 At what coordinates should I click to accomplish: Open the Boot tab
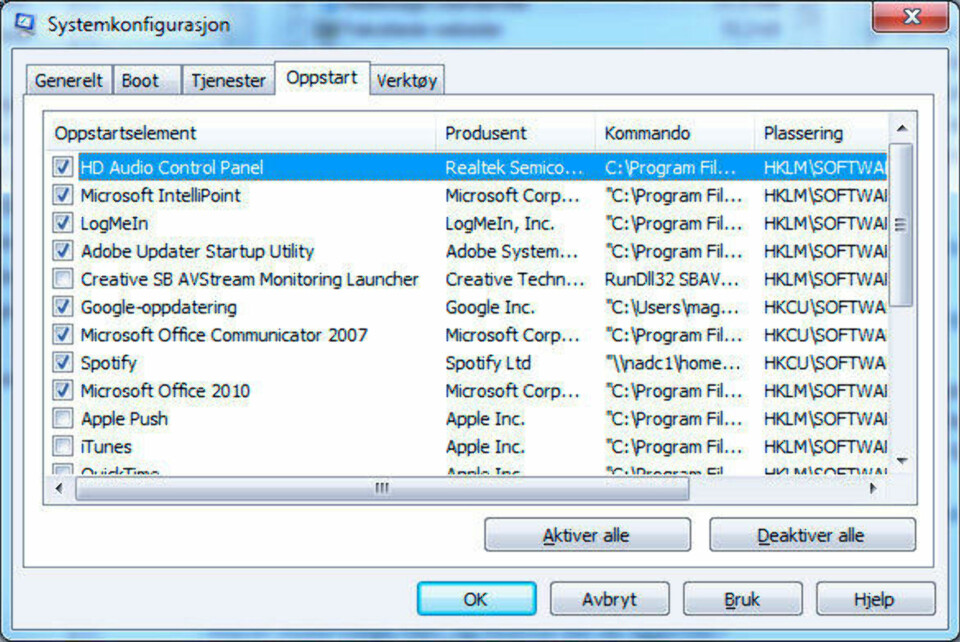(x=146, y=80)
